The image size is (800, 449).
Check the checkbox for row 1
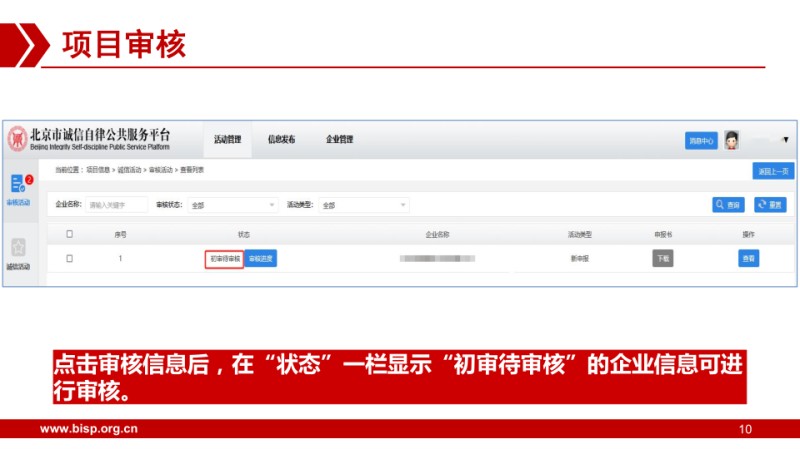[69, 258]
